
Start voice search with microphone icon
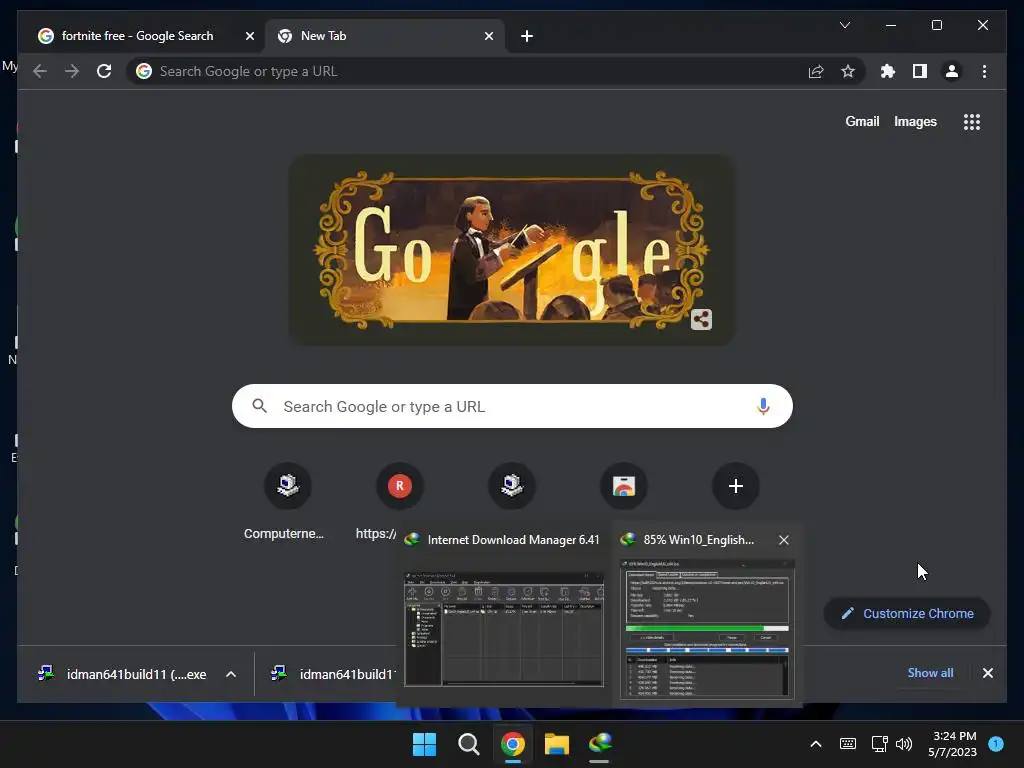(762, 406)
